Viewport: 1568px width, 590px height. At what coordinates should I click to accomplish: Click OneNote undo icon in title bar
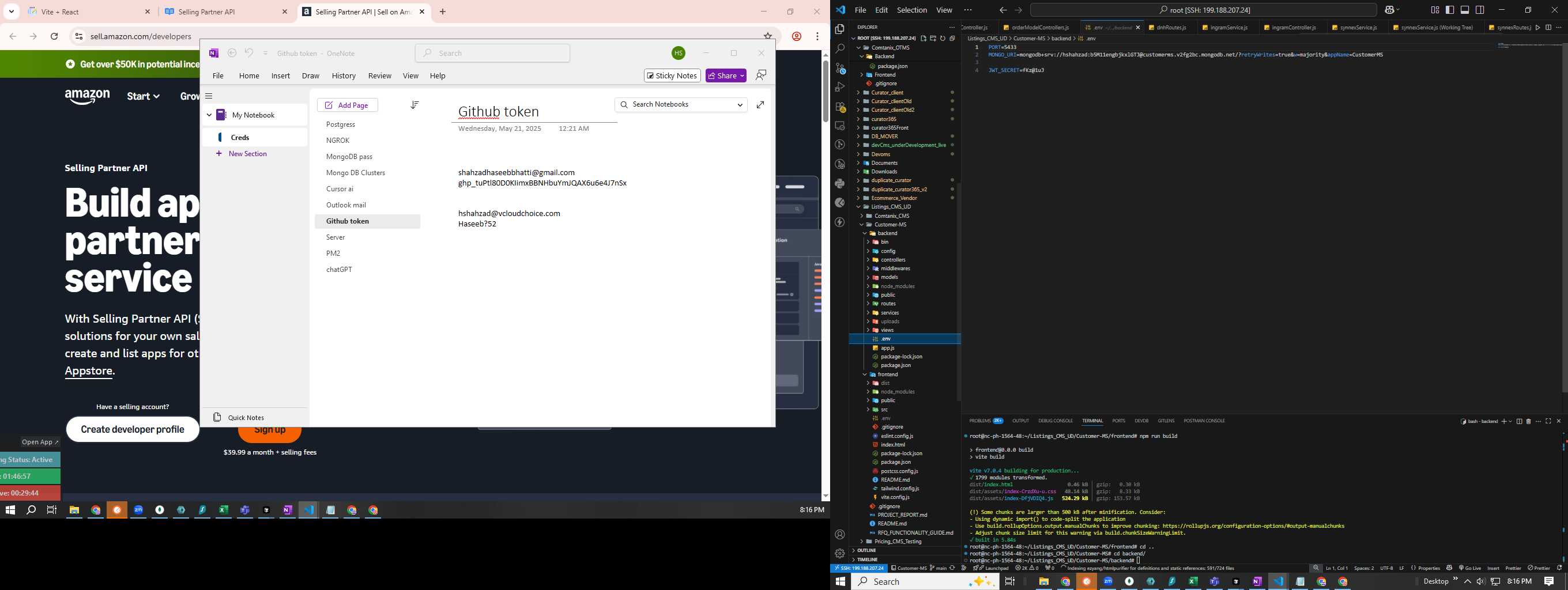tap(249, 53)
